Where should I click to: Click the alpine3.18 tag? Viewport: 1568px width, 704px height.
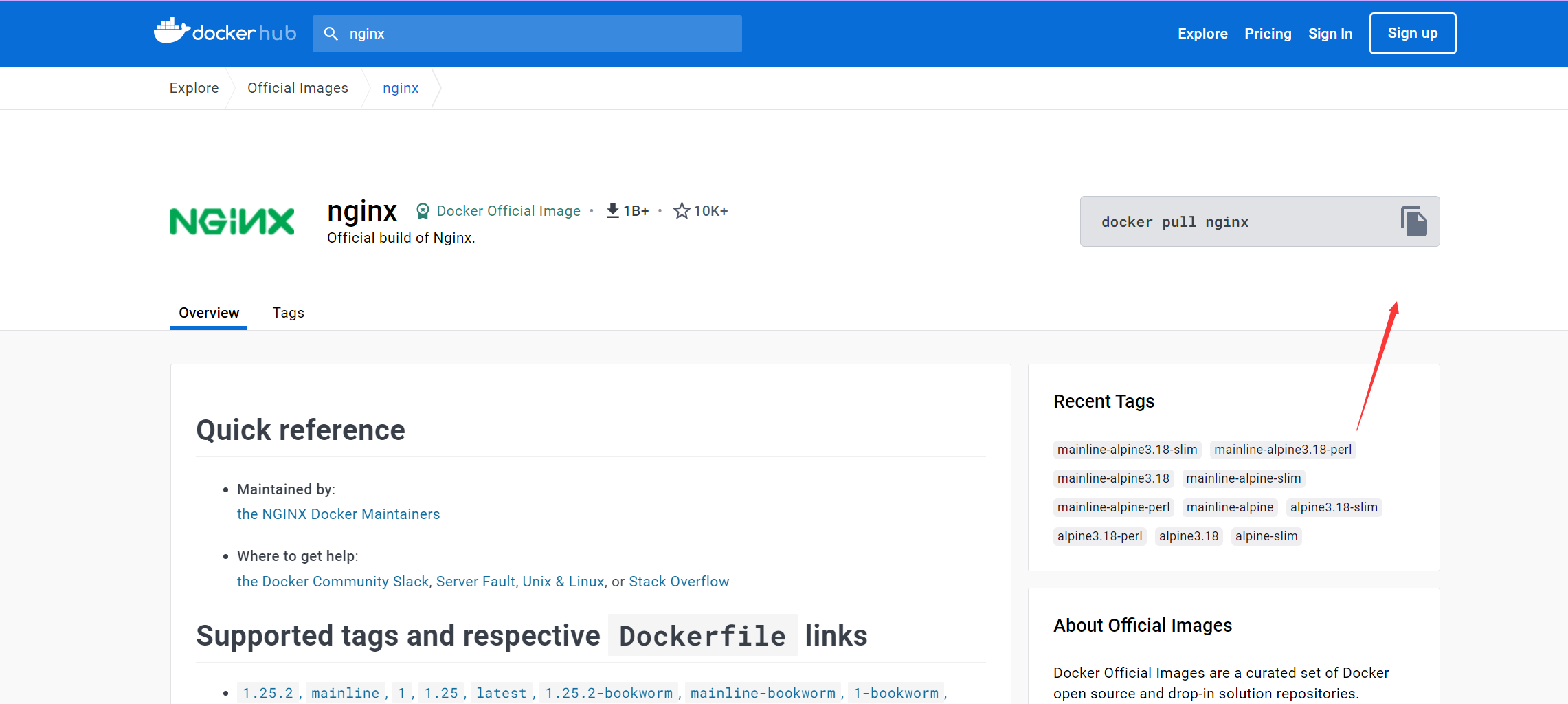(x=1189, y=536)
